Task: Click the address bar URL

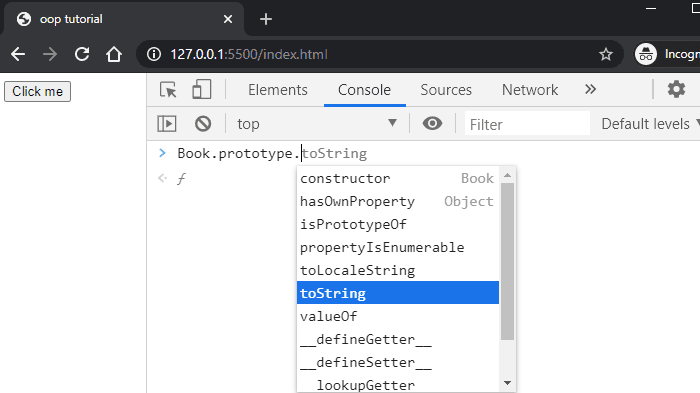Action: pos(249,54)
